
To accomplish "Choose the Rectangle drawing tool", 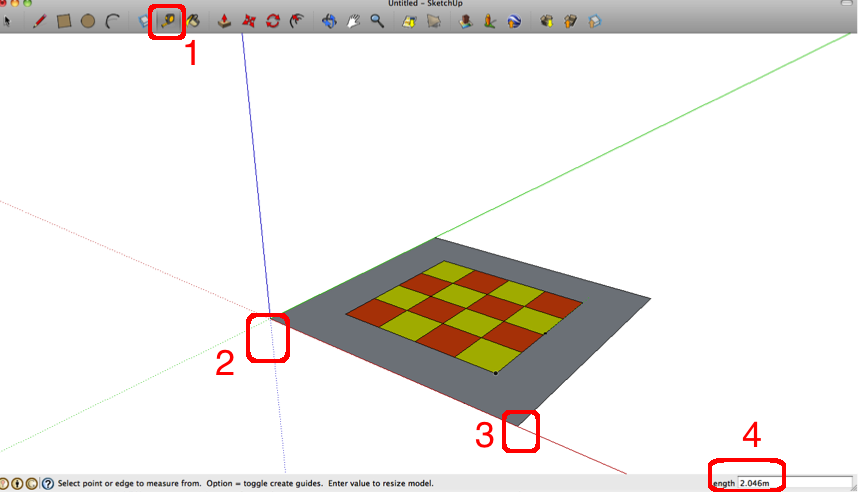I will pyautogui.click(x=64, y=20).
